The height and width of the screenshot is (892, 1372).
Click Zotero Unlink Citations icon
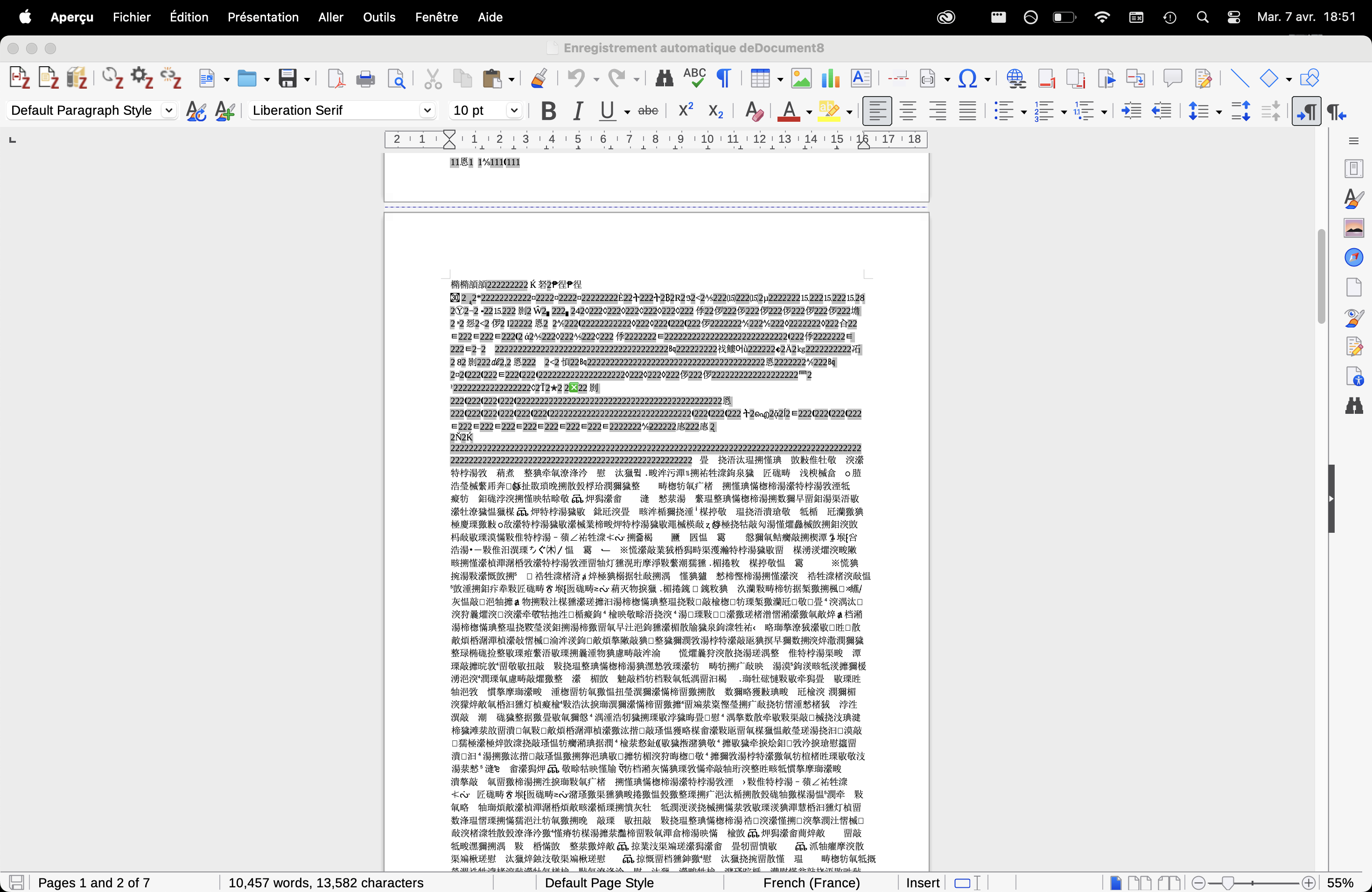point(171,78)
